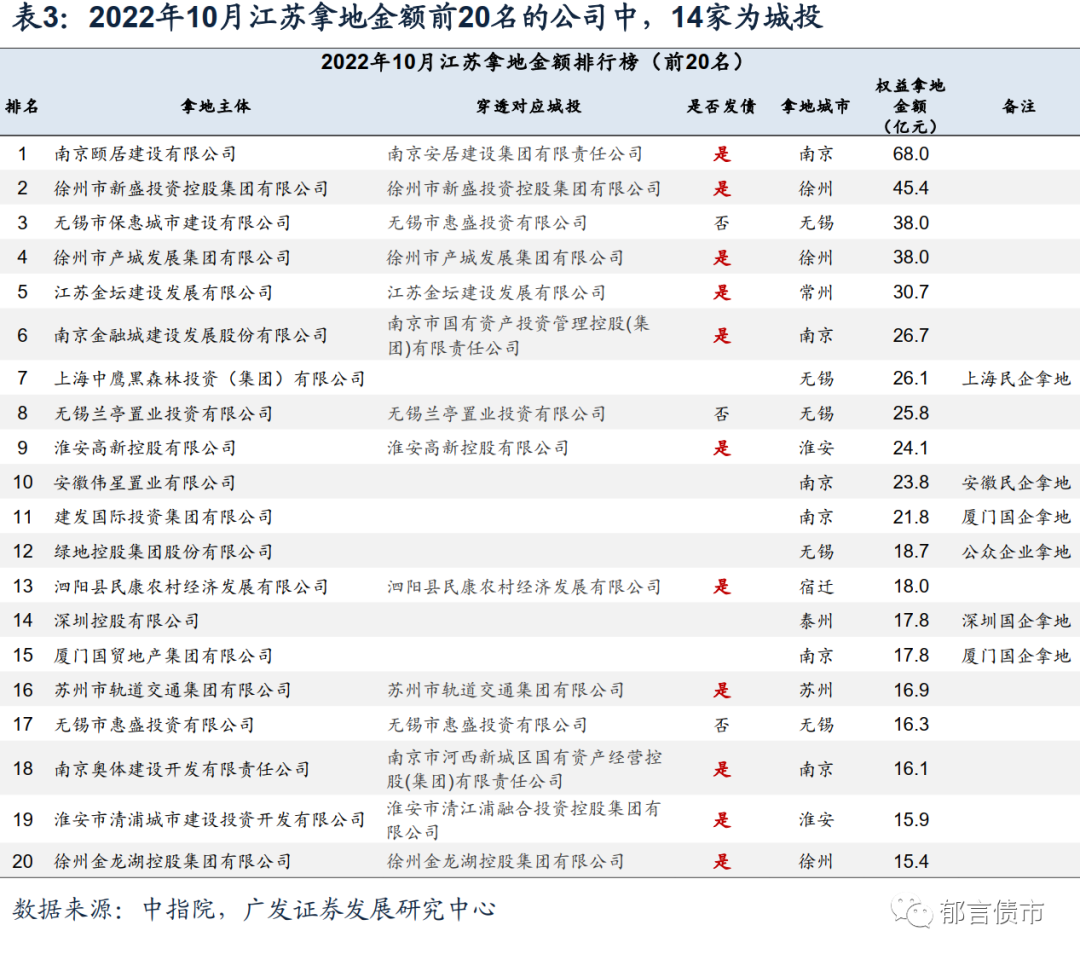Click the column header '拿地城市'
The height and width of the screenshot is (960, 1080).
816,106
